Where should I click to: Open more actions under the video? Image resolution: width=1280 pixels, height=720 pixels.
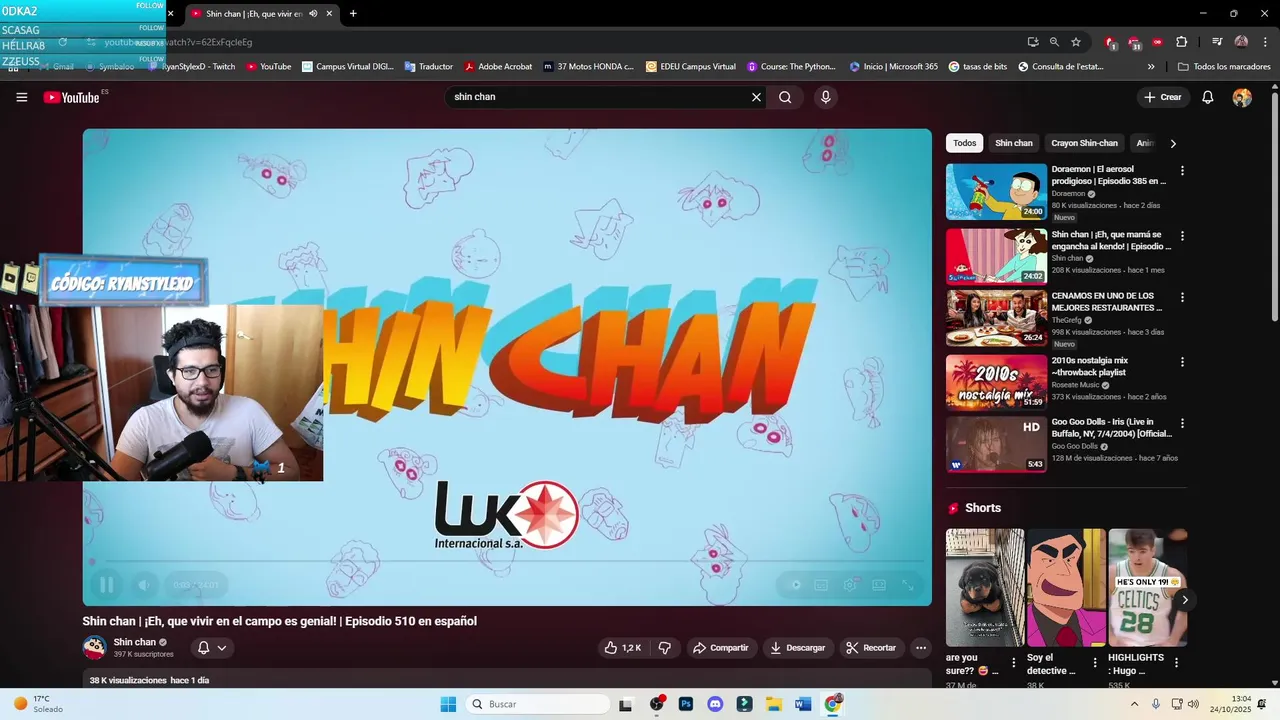coord(921,648)
